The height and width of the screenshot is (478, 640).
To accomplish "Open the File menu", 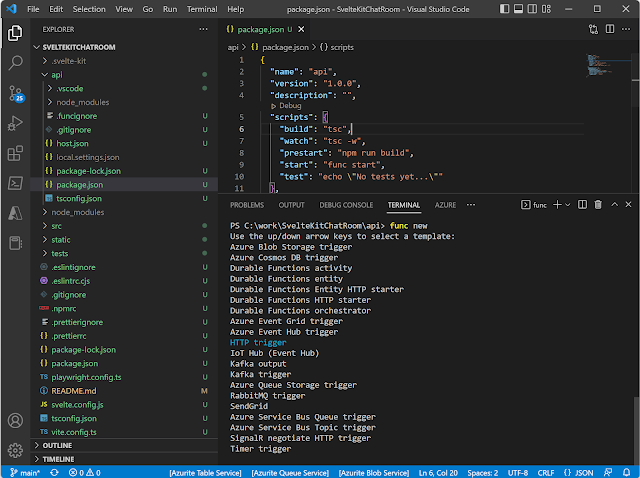I will (33, 9).
